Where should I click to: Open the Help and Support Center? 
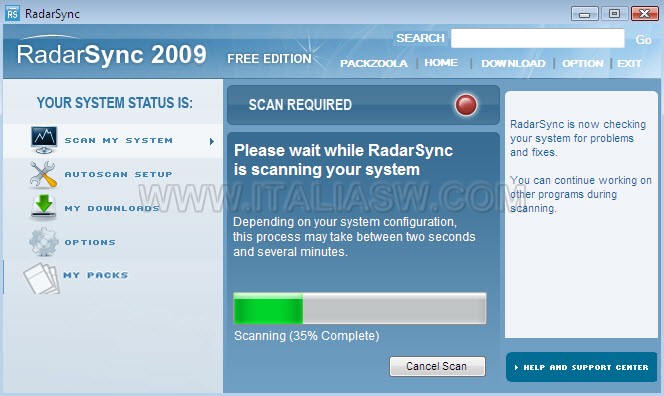click(x=581, y=367)
